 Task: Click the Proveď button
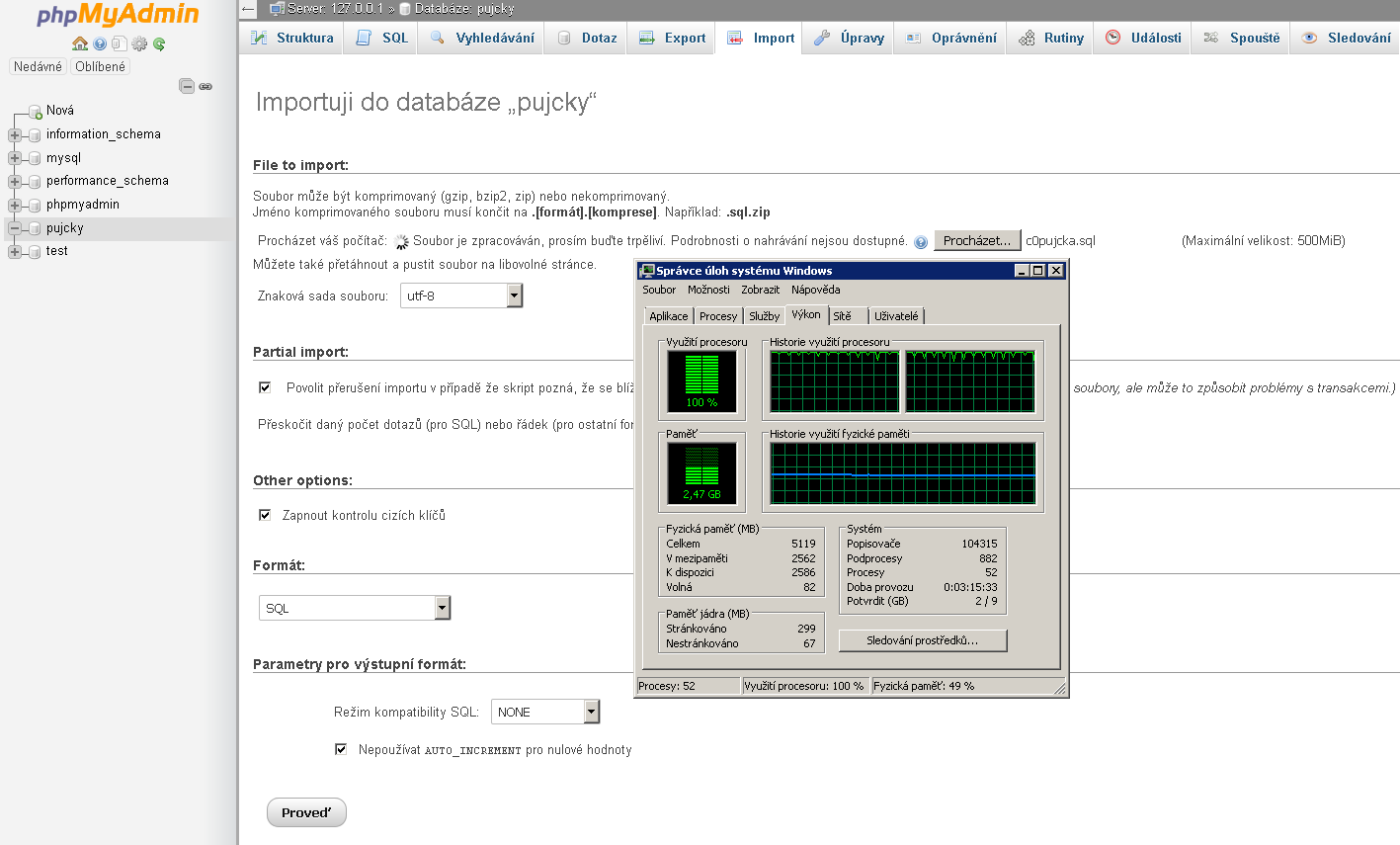tap(306, 812)
